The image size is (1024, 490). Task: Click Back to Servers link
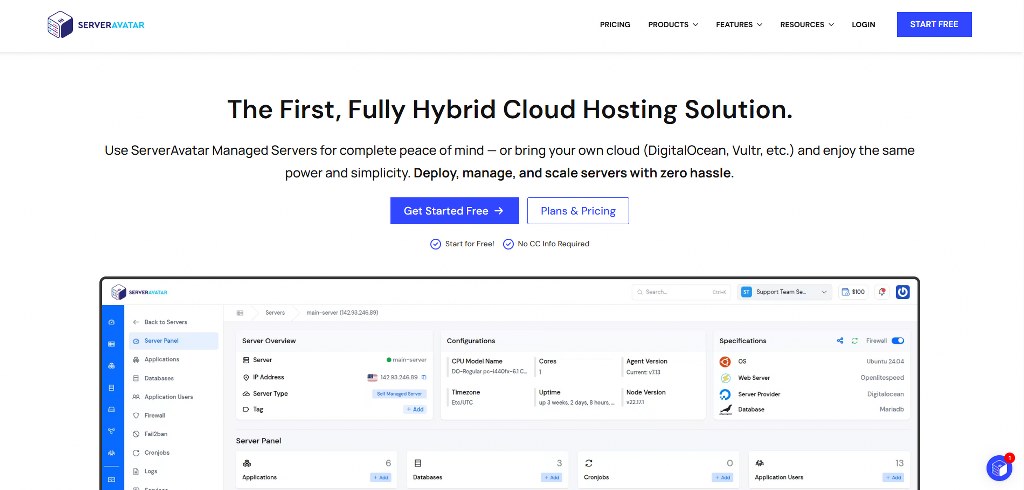click(x=160, y=322)
